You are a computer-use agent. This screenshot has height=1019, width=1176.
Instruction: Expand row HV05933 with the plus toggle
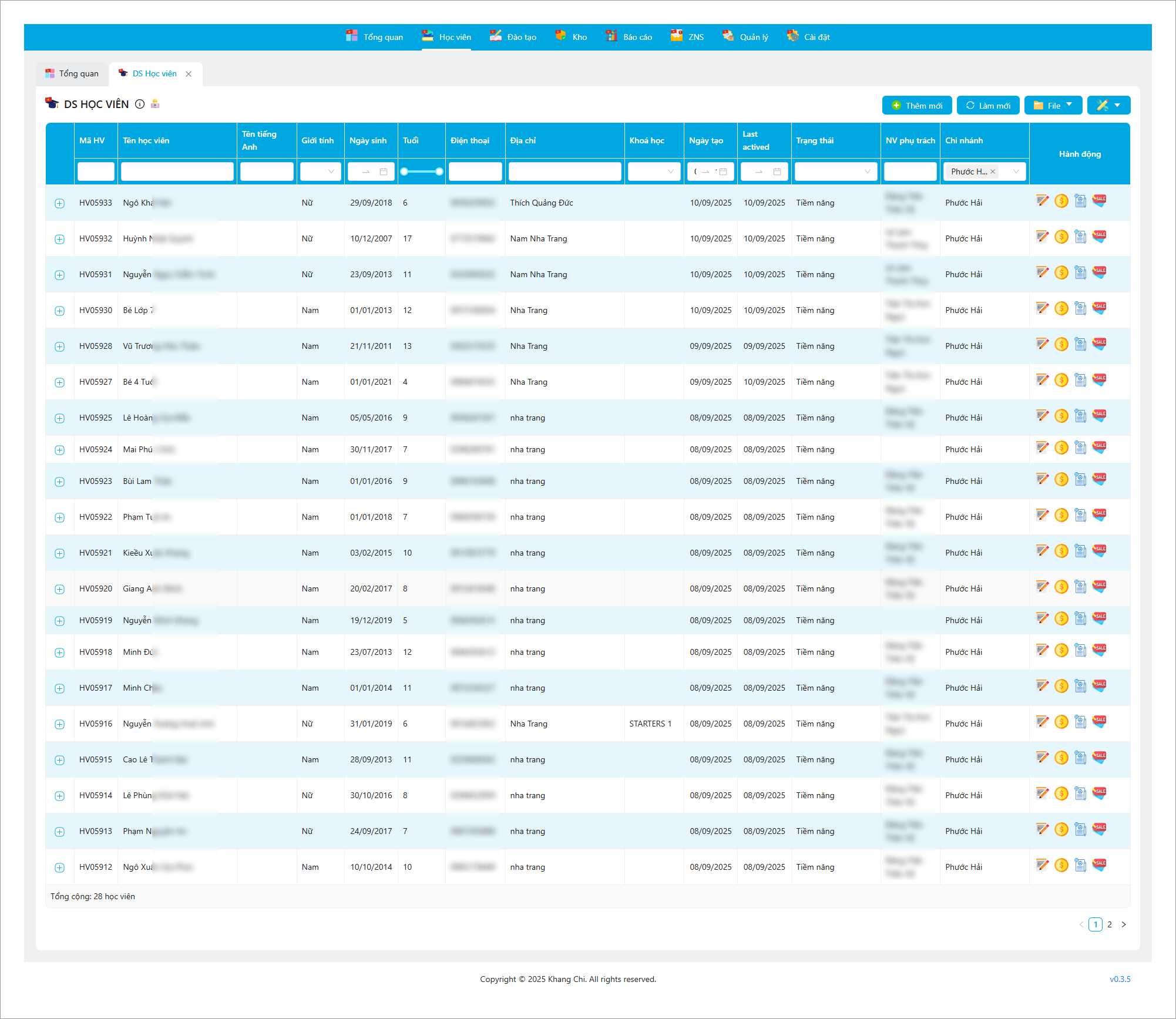59,203
